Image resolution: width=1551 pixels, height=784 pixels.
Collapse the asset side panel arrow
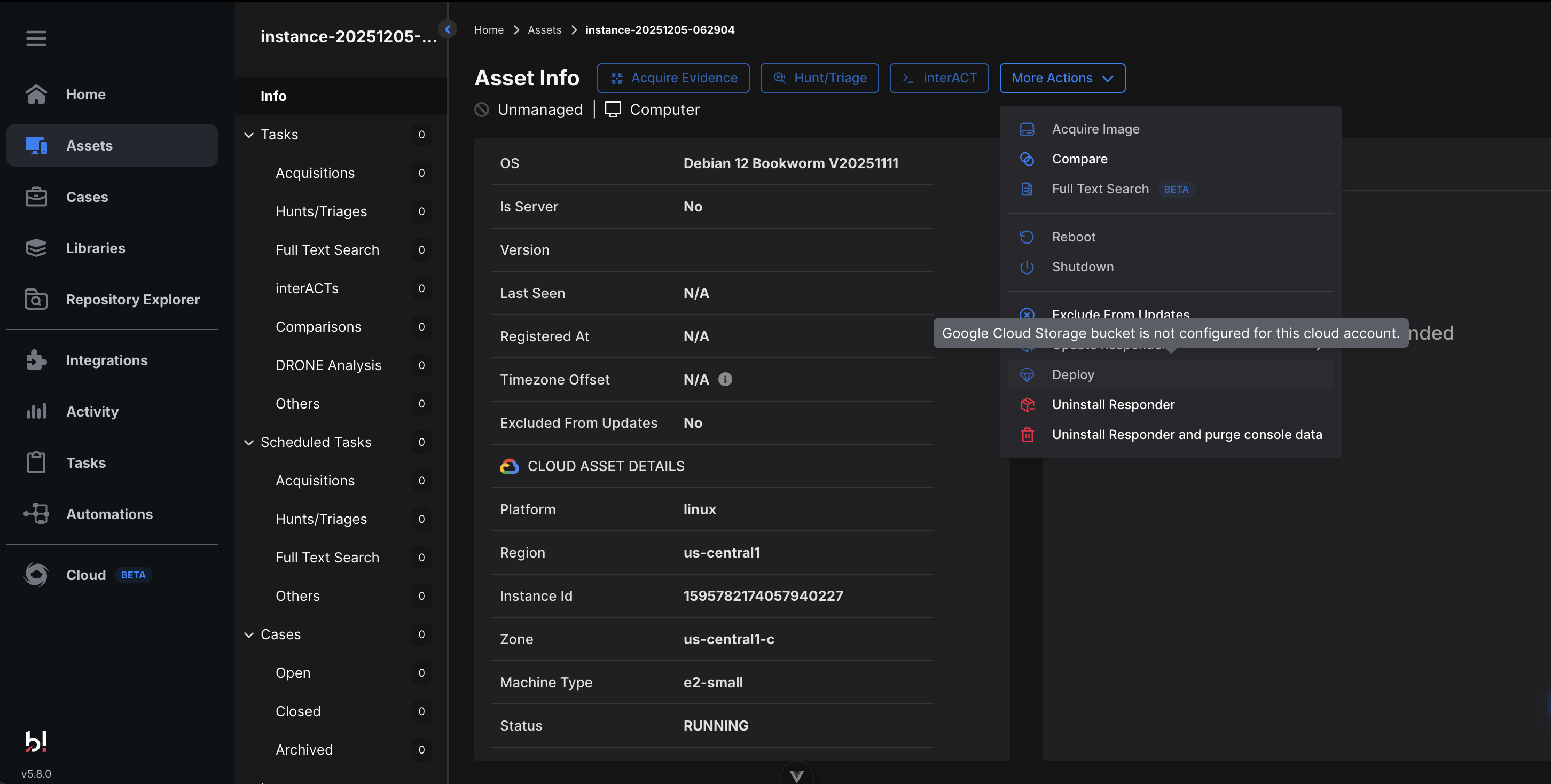pos(448,29)
